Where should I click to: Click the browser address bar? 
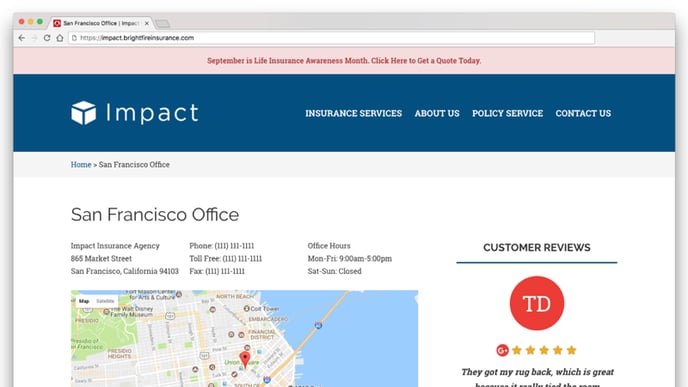[x=331, y=38]
